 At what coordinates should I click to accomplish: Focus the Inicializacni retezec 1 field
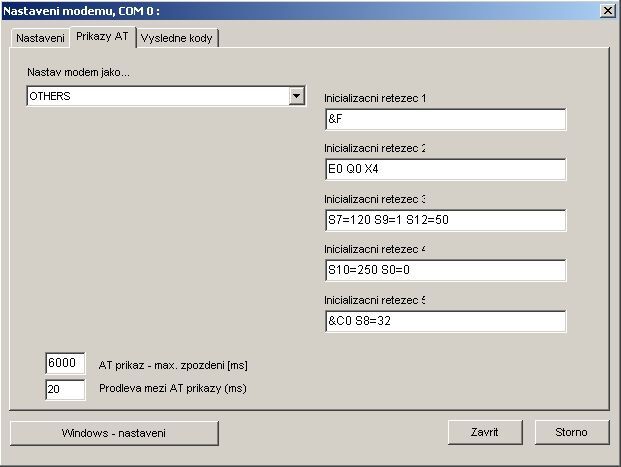tap(445, 120)
